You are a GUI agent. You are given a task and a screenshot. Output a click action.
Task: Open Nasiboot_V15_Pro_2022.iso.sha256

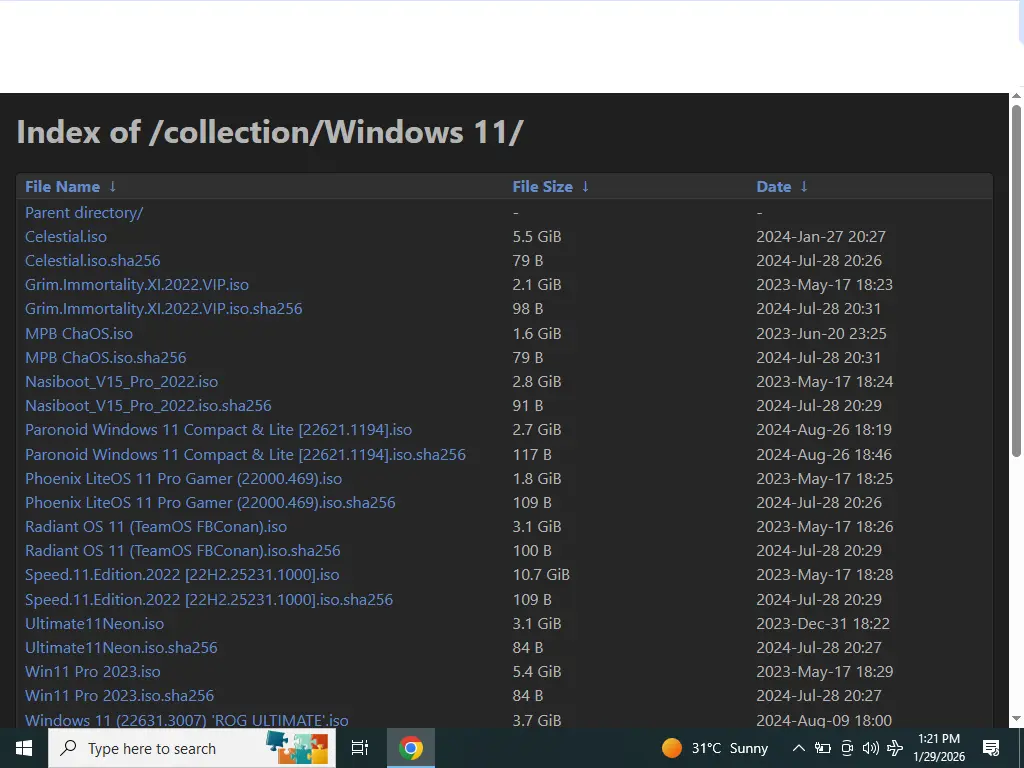pyautogui.click(x=148, y=406)
